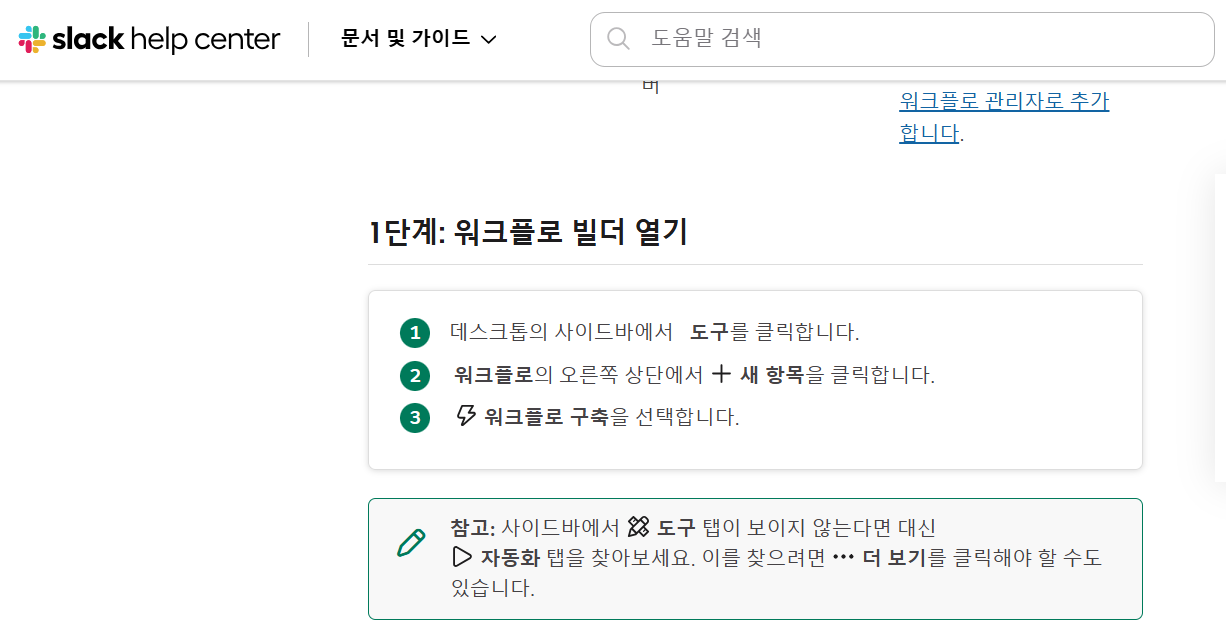Click the magnifier icon in search bar
Viewport: 1226px width, 636px height.
click(619, 39)
